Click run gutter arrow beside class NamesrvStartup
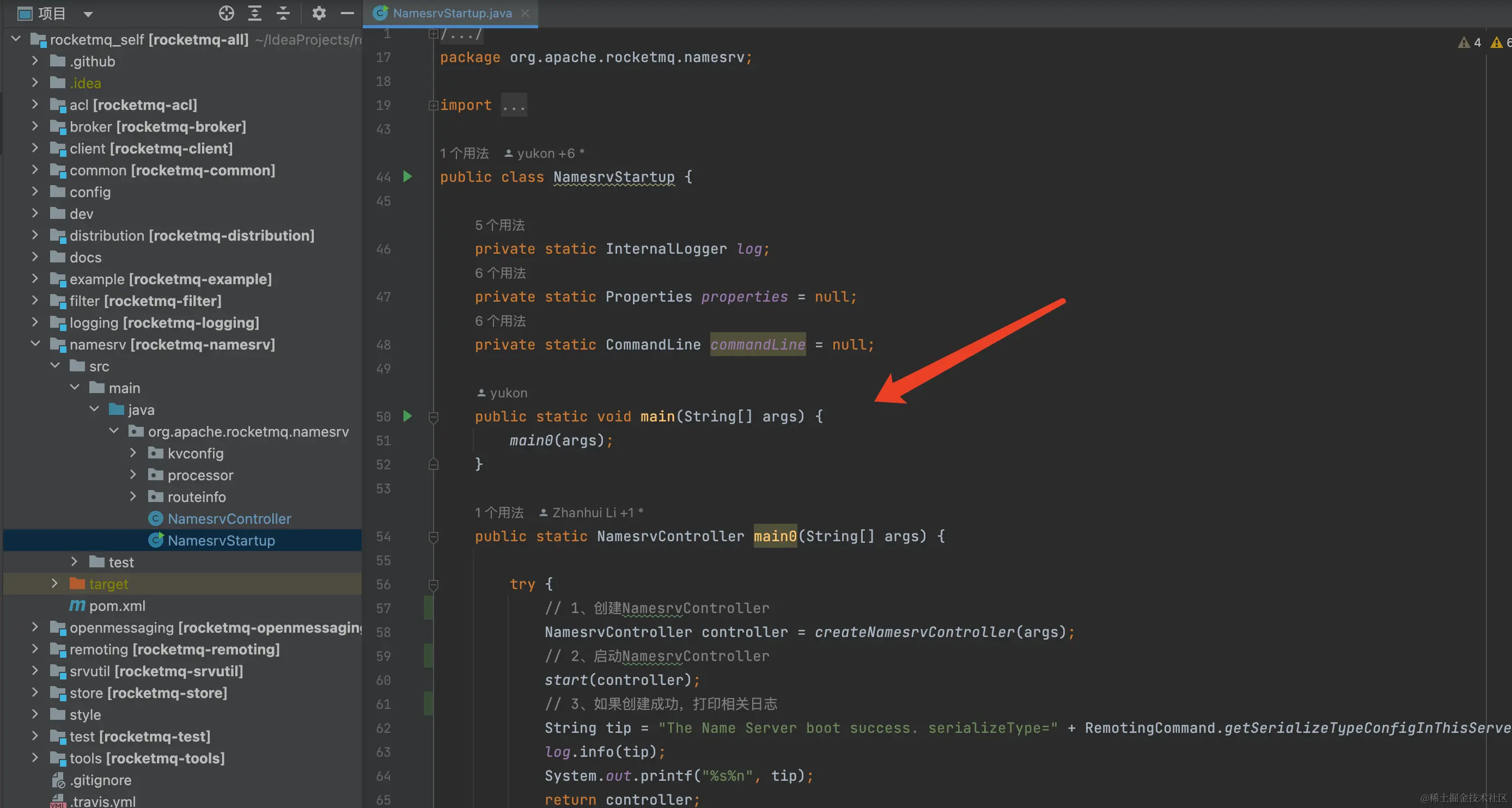This screenshot has height=808, width=1512. click(x=407, y=176)
